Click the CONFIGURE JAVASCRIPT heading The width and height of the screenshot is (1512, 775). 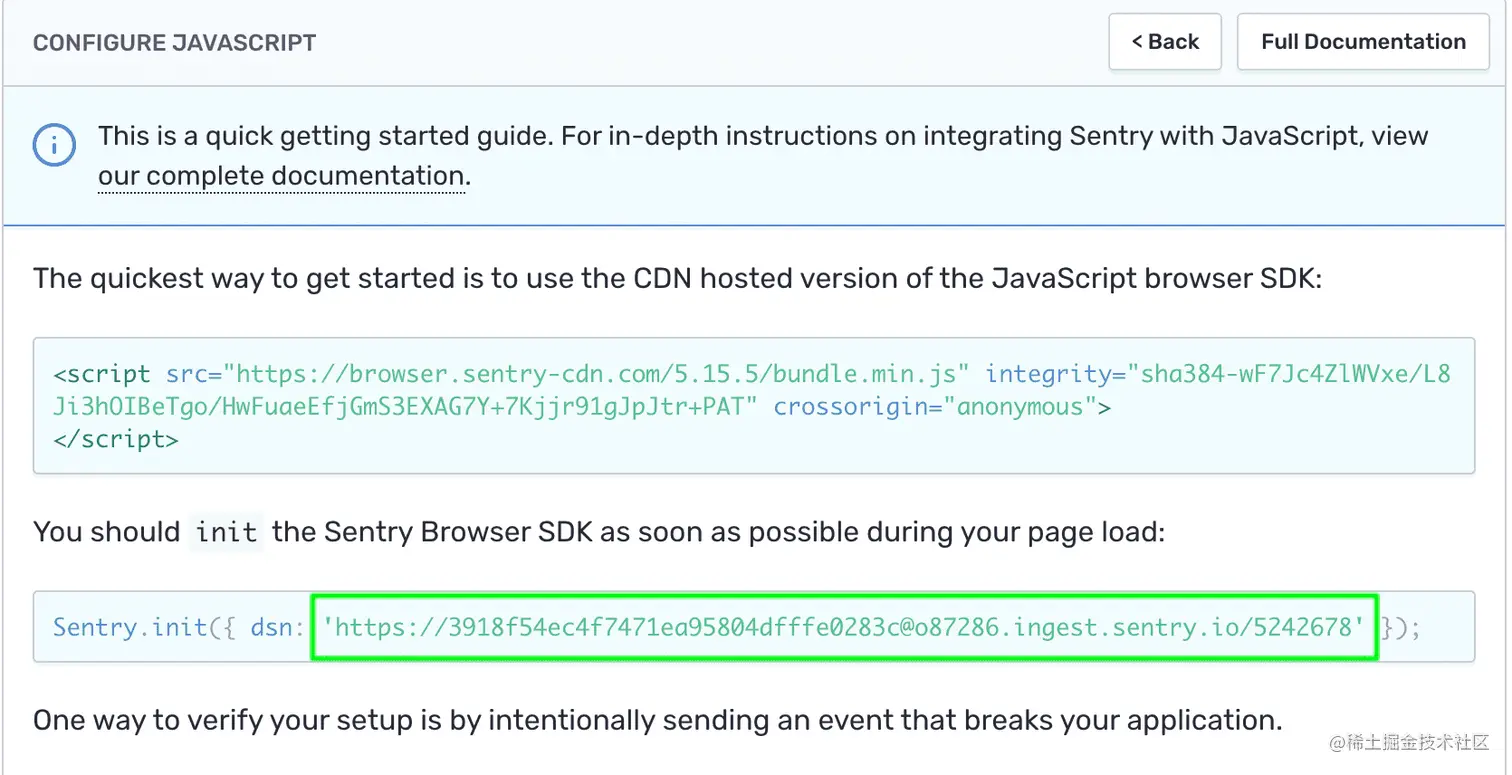tap(174, 43)
